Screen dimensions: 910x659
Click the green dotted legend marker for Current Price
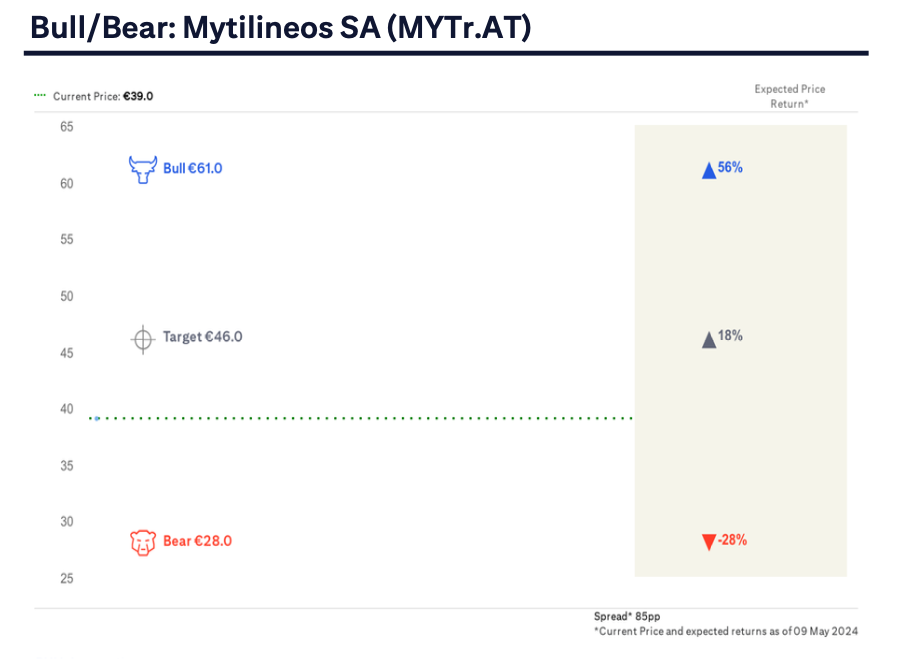click(x=40, y=96)
